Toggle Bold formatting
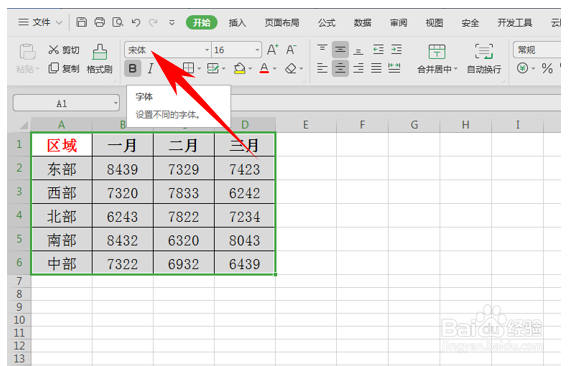 click(x=132, y=68)
